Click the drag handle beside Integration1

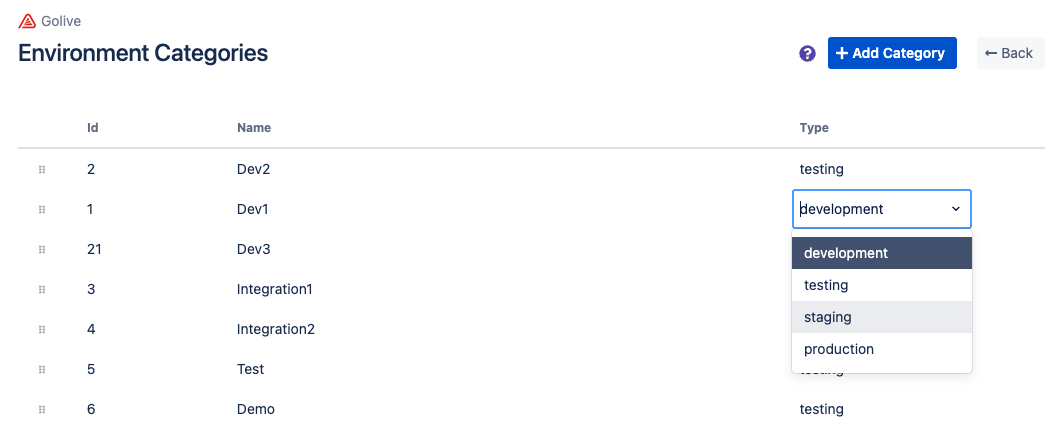(x=42, y=290)
